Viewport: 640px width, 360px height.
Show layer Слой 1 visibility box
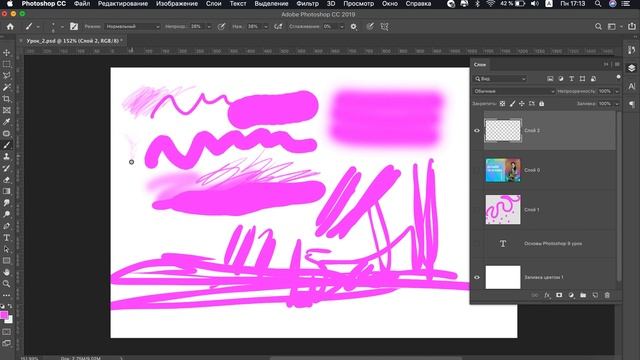coord(477,210)
